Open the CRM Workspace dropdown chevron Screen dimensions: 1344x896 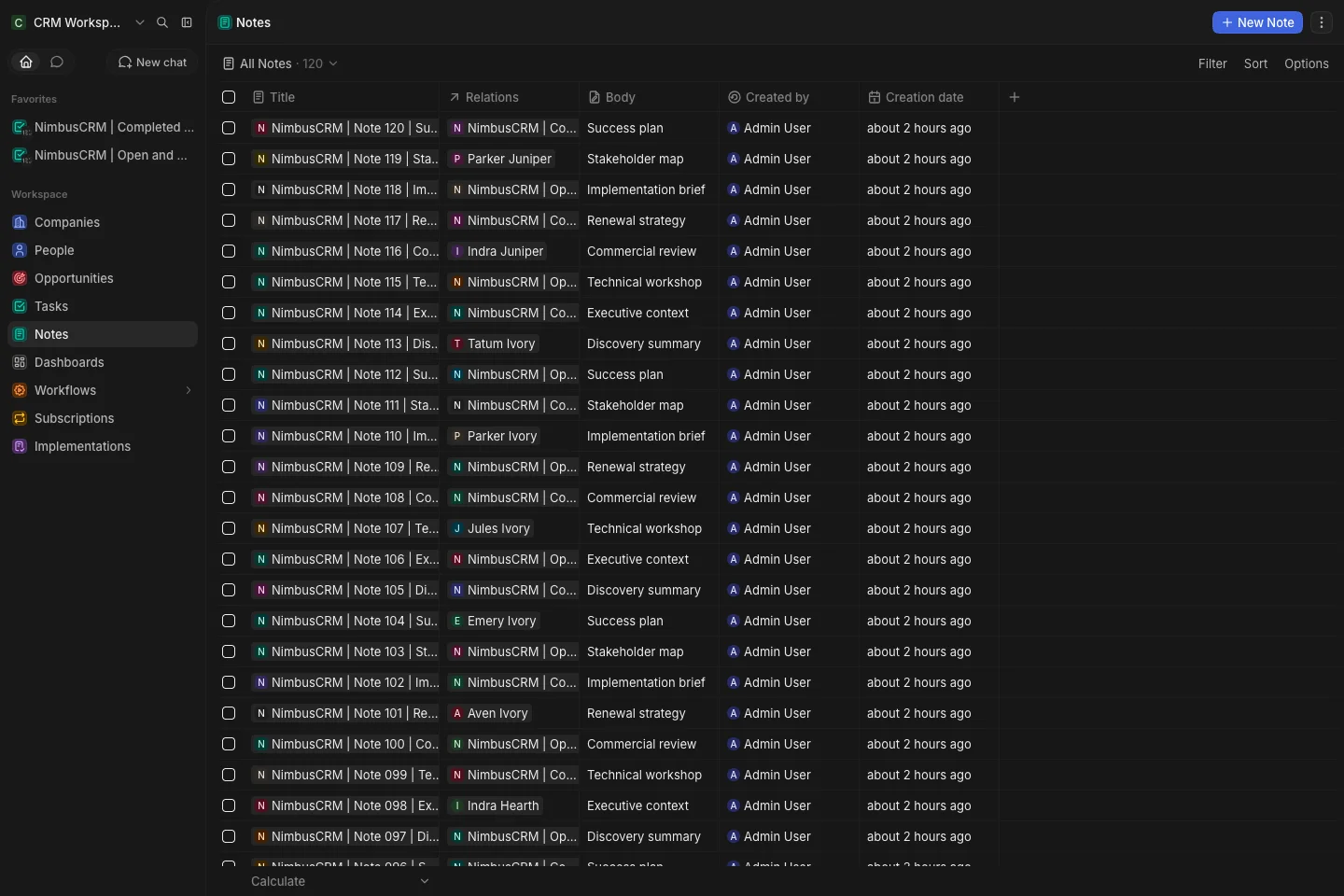point(140,22)
